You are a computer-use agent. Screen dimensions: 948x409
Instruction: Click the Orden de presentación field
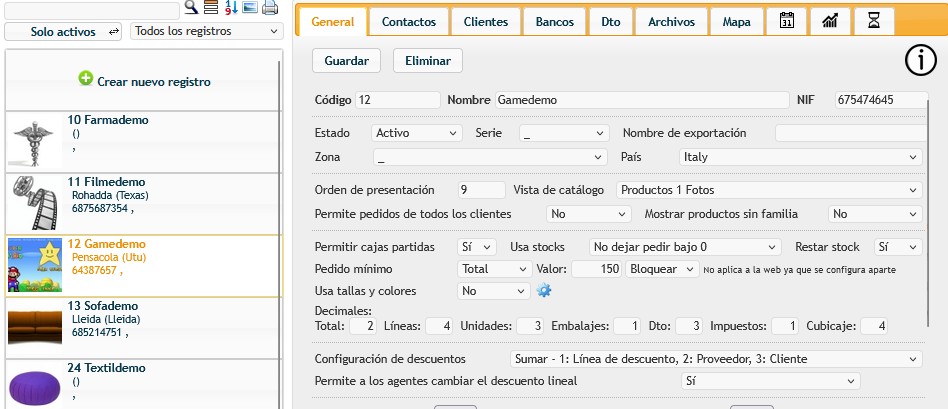pos(481,190)
